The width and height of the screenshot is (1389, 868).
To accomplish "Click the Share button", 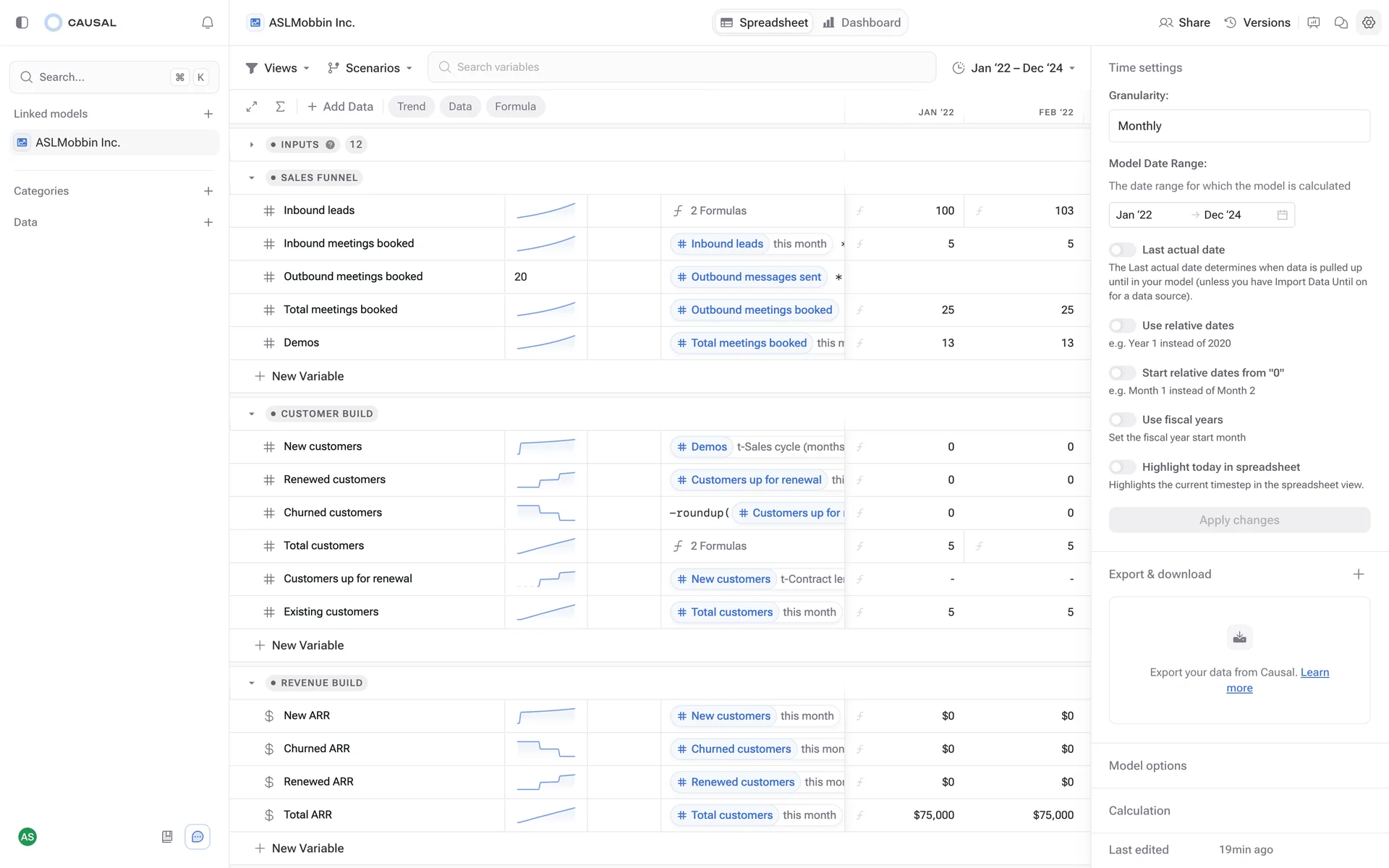I will click(x=1184, y=22).
